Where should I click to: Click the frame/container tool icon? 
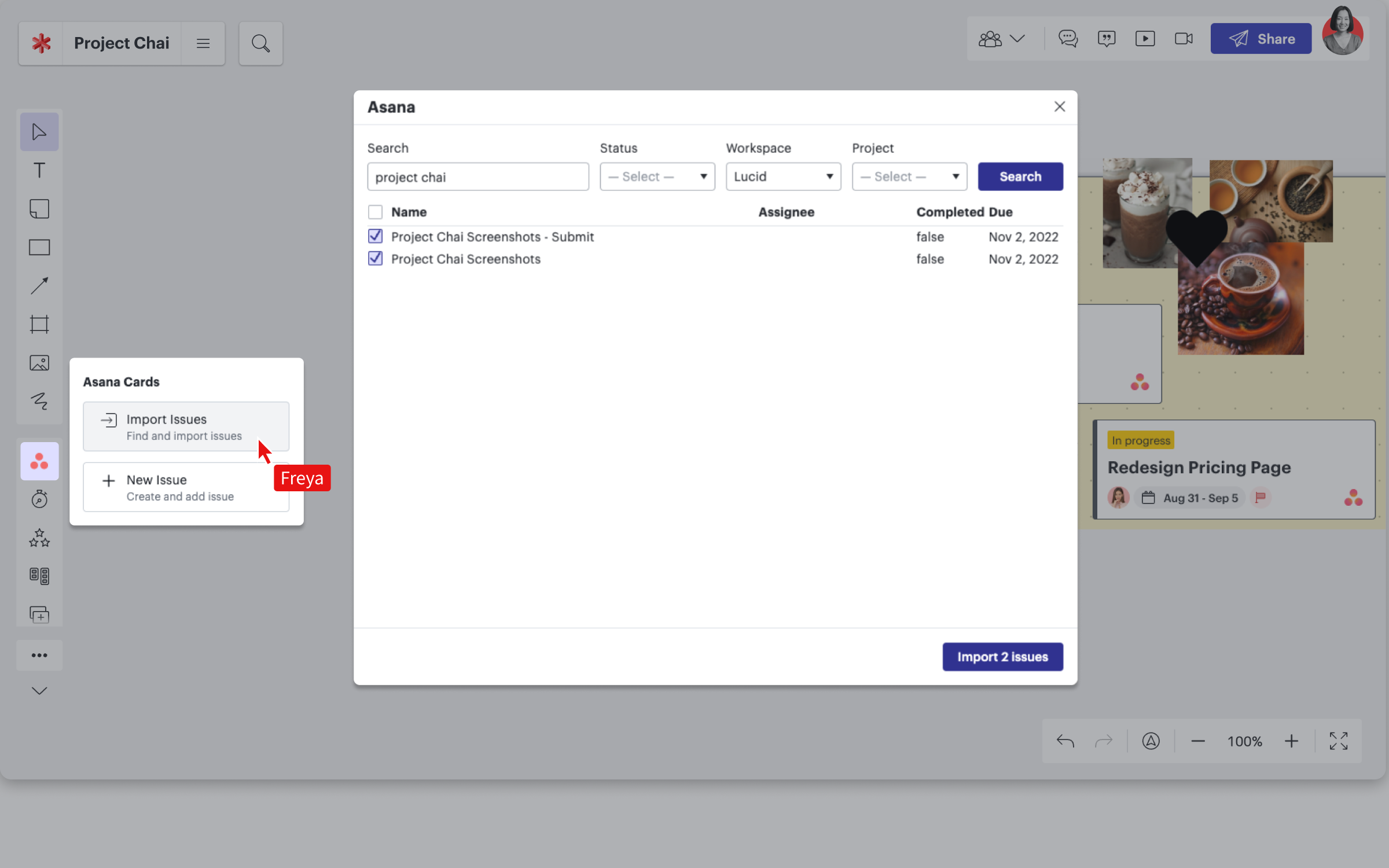[39, 324]
